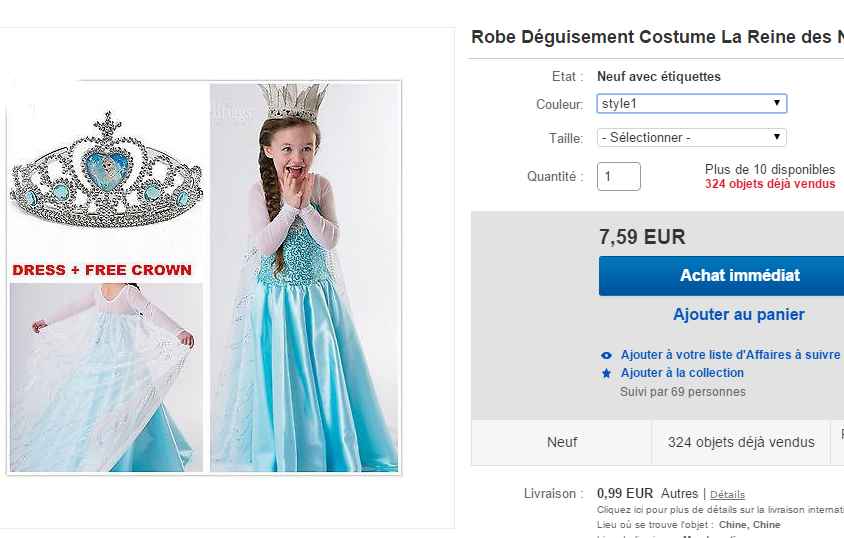This screenshot has height=538, width=844.
Task: Open the Couleur dropdown showing style1
Action: (x=691, y=103)
